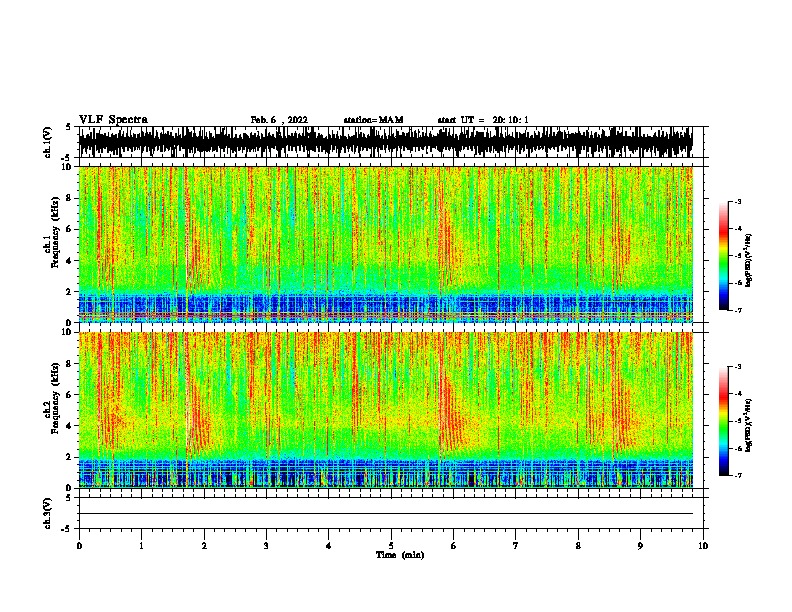Click the time axis tick label '1'
The image size is (792, 612).
[x=141, y=545]
